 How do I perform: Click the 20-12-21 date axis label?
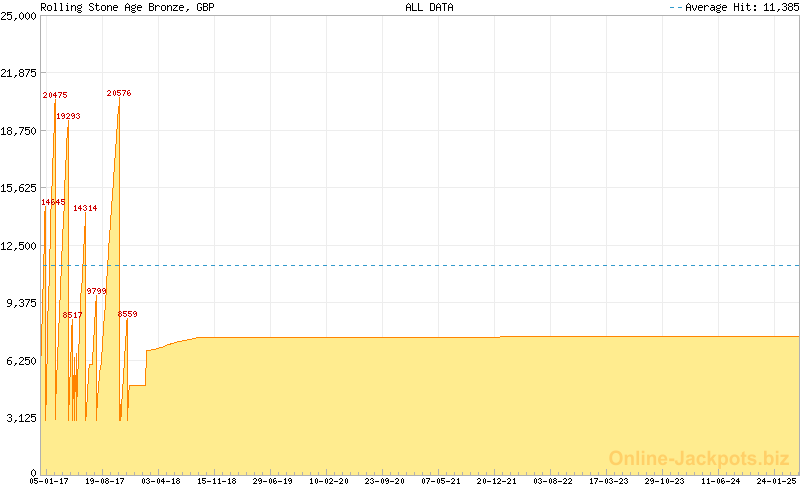496,481
